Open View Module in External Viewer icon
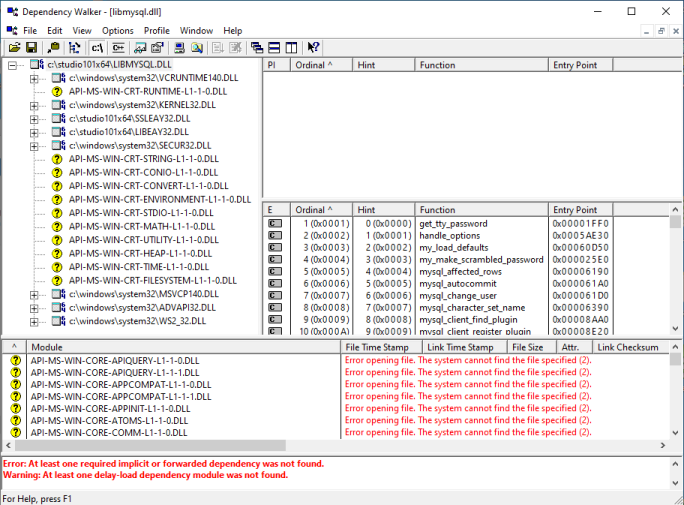 click(140, 48)
